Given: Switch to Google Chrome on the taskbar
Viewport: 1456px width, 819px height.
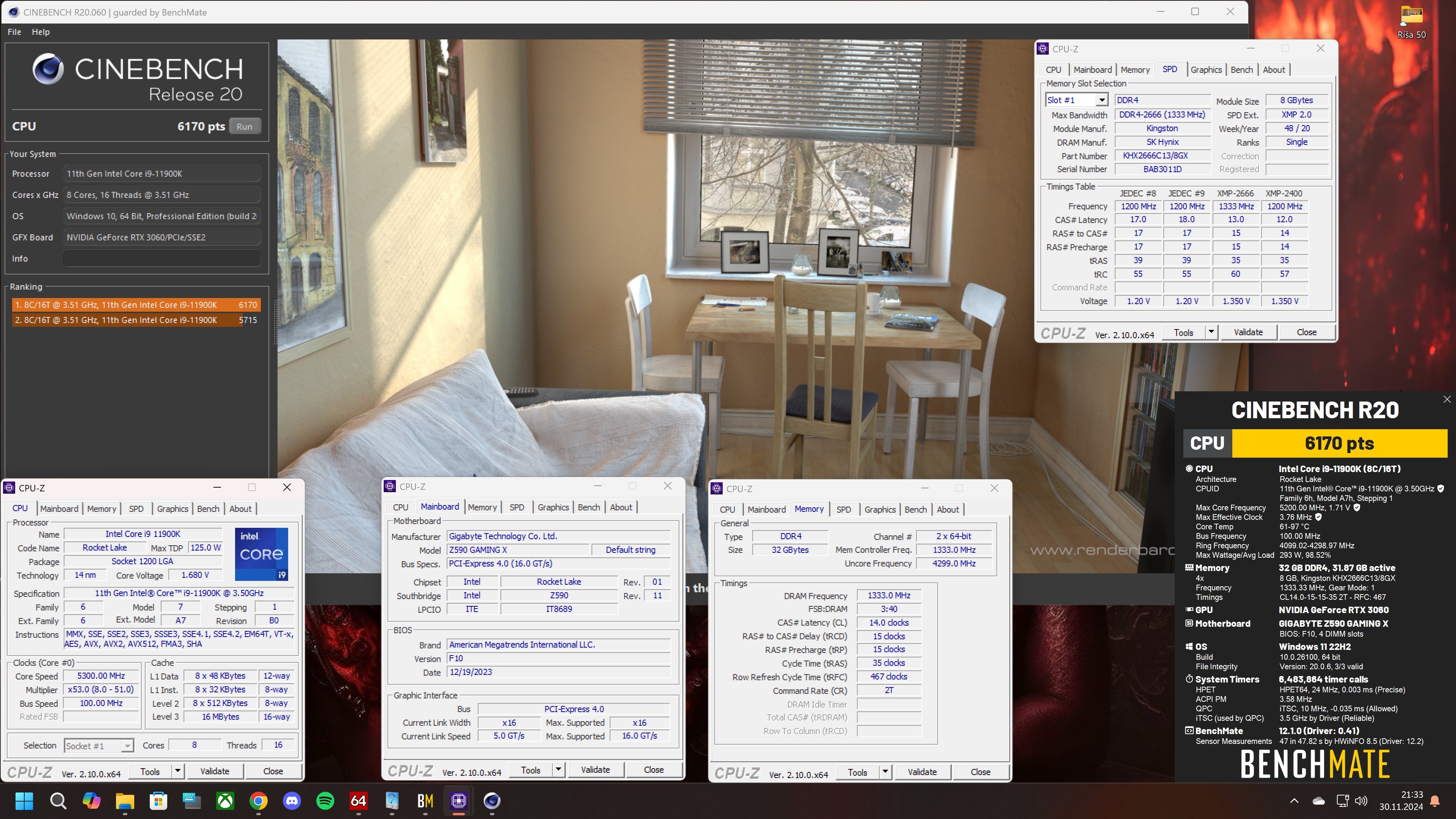Looking at the screenshot, I should (258, 800).
